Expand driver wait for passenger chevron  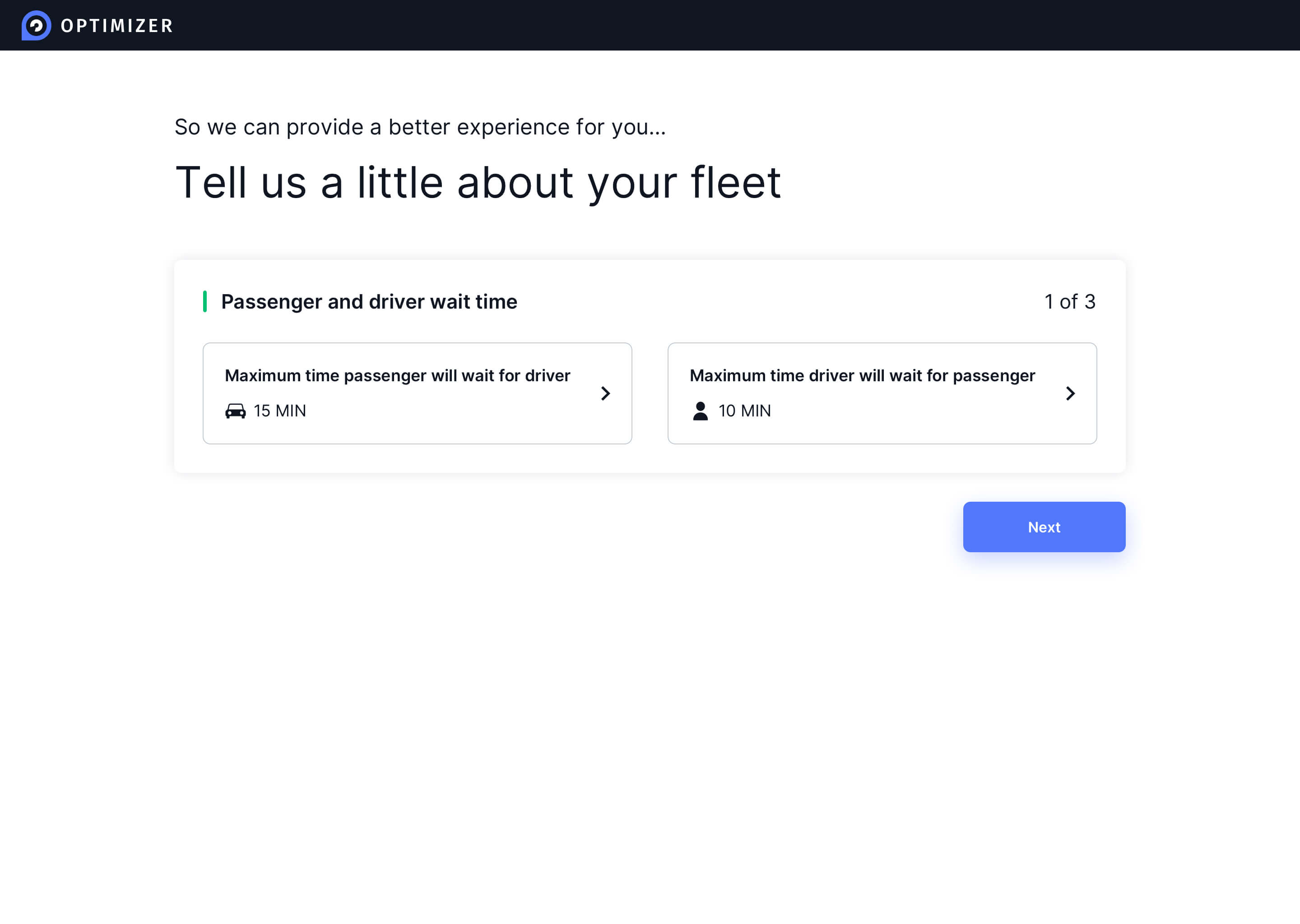[1070, 393]
